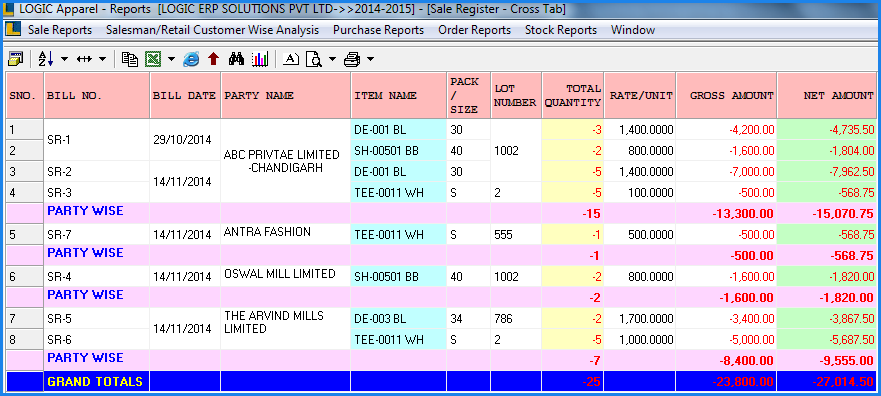Click the TOTAL QUANTITY column header
Viewport: 881px width, 396px height.
573,95
